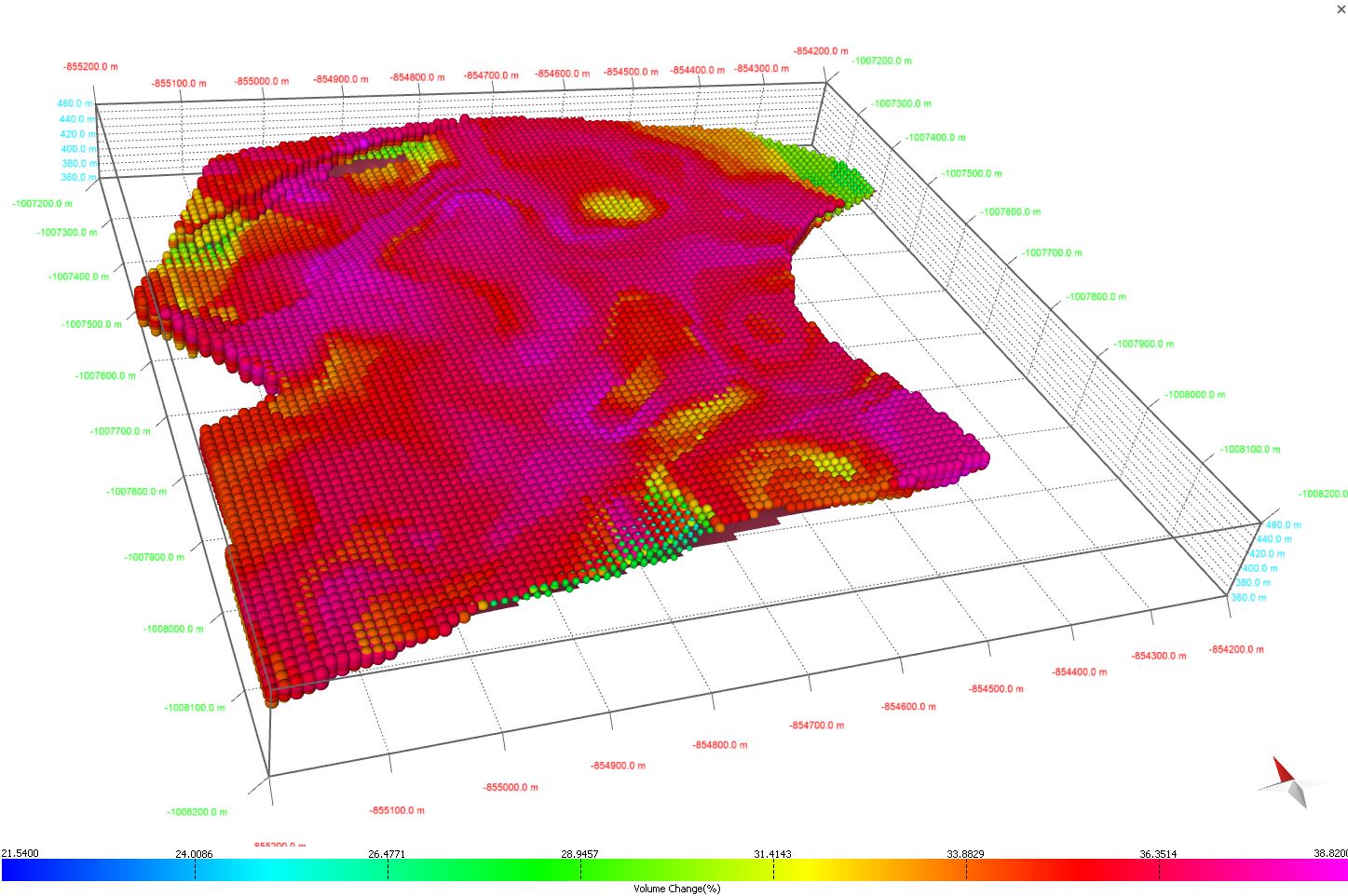Click the '-854900.0 m' label along top edge
This screenshot has width=1348, height=896.
coord(341,79)
